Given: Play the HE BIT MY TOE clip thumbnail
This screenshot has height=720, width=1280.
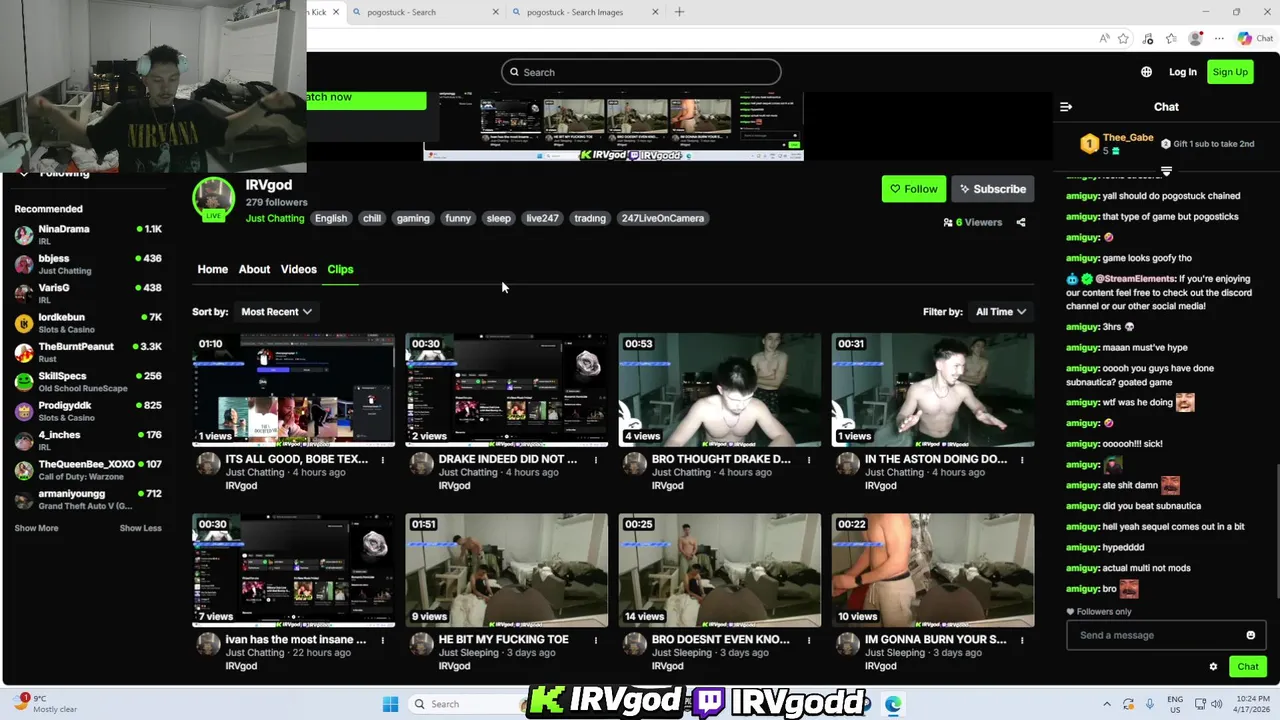Looking at the screenshot, I should [506, 570].
